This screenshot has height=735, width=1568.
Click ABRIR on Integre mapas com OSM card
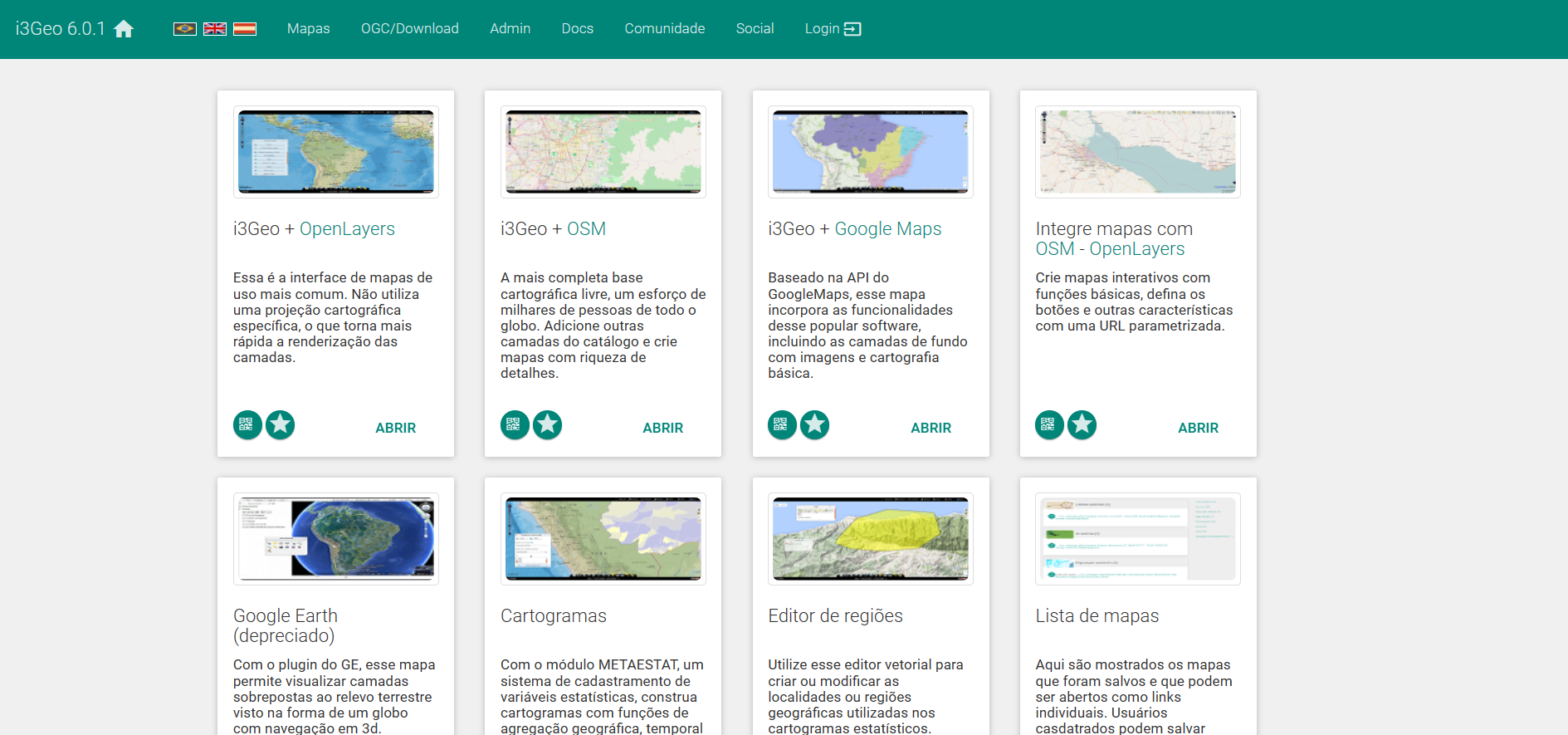pos(1199,429)
